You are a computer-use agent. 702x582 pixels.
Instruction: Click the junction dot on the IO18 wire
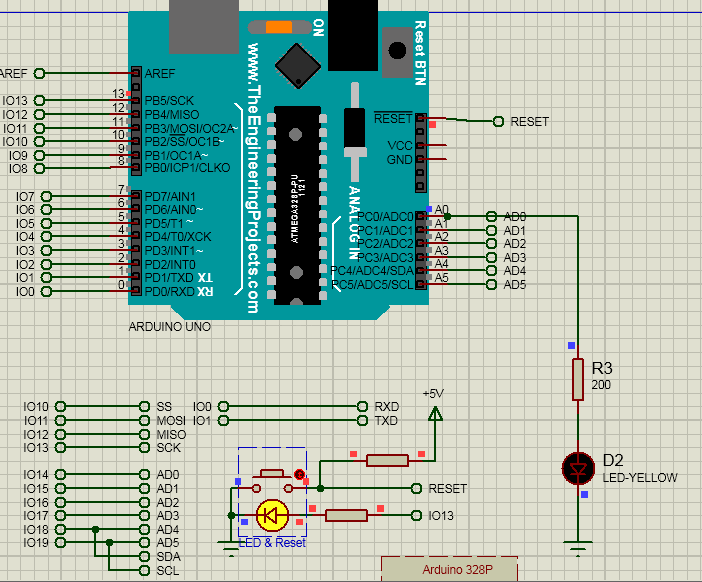95,529
